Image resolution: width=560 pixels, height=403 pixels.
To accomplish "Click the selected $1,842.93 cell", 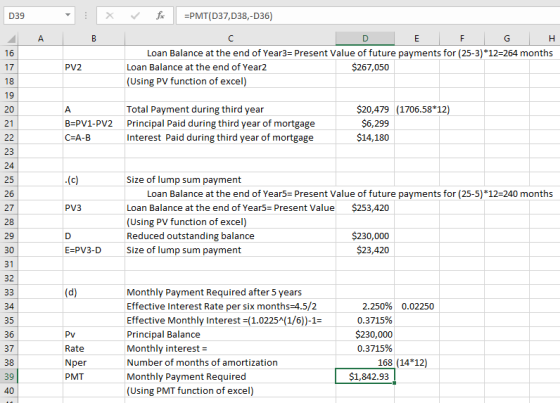I will point(365,377).
